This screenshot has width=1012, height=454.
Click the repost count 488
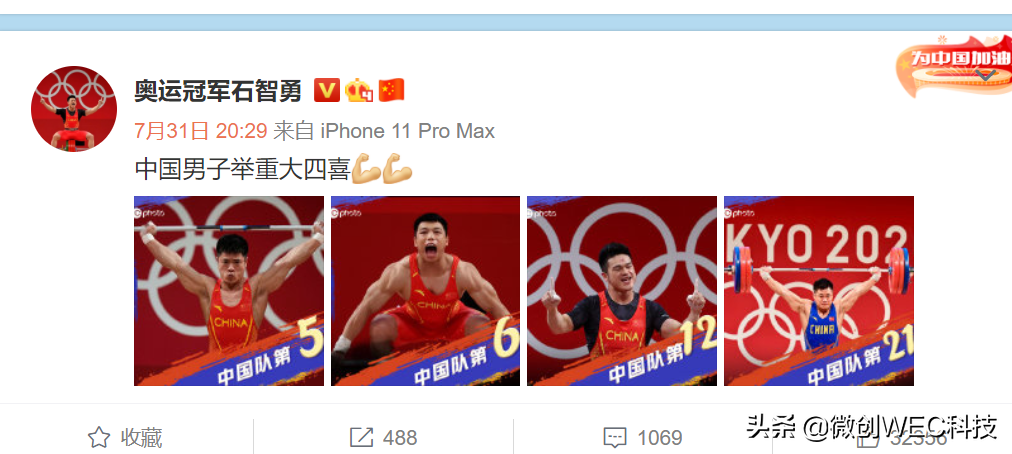[x=400, y=438]
